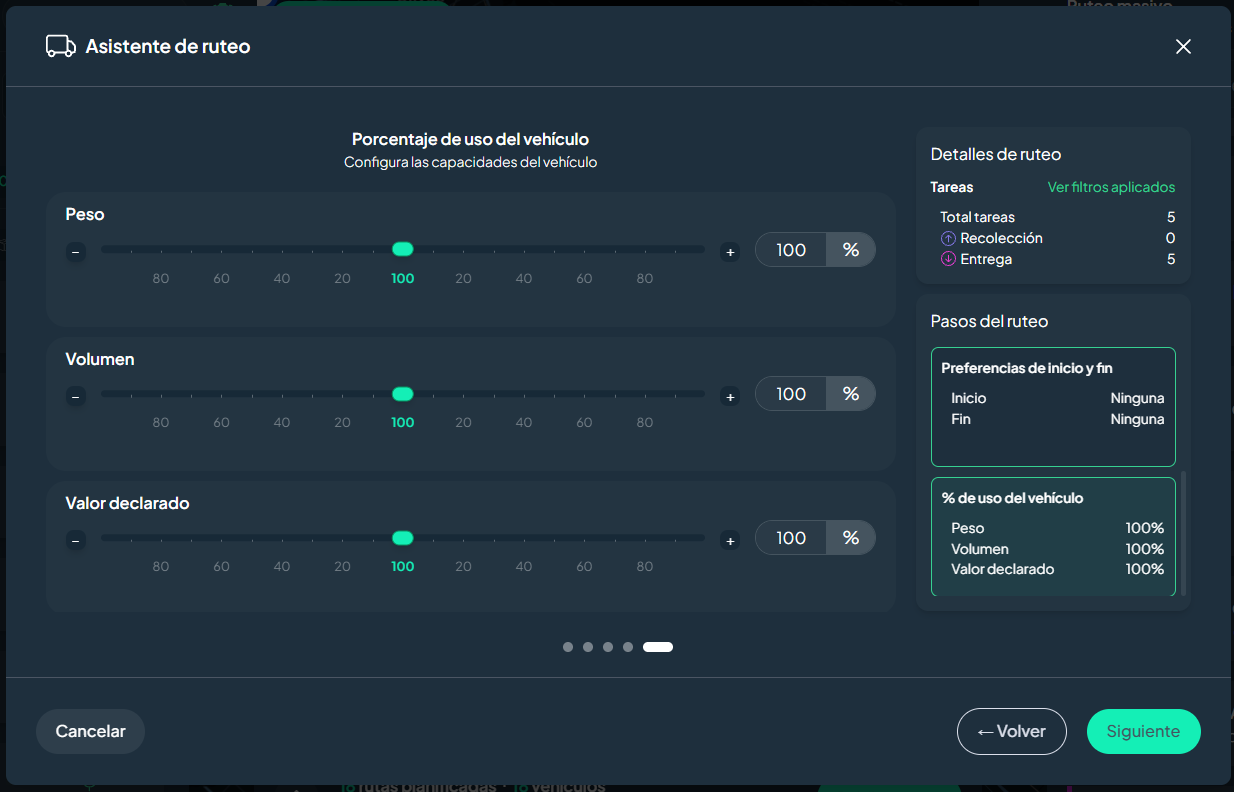The width and height of the screenshot is (1234, 792).
Task: Open Ver filtros aplicados link
Action: (x=1111, y=187)
